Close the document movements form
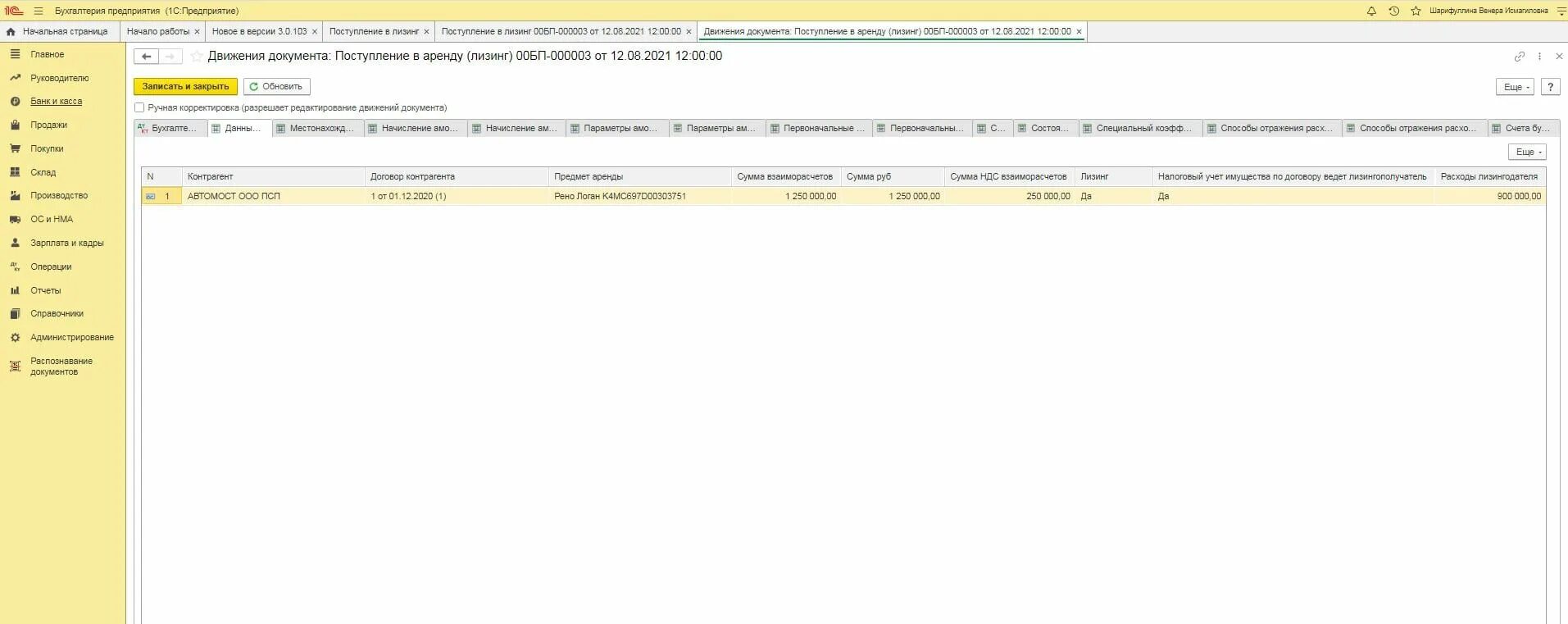1568x624 pixels. (1559, 57)
